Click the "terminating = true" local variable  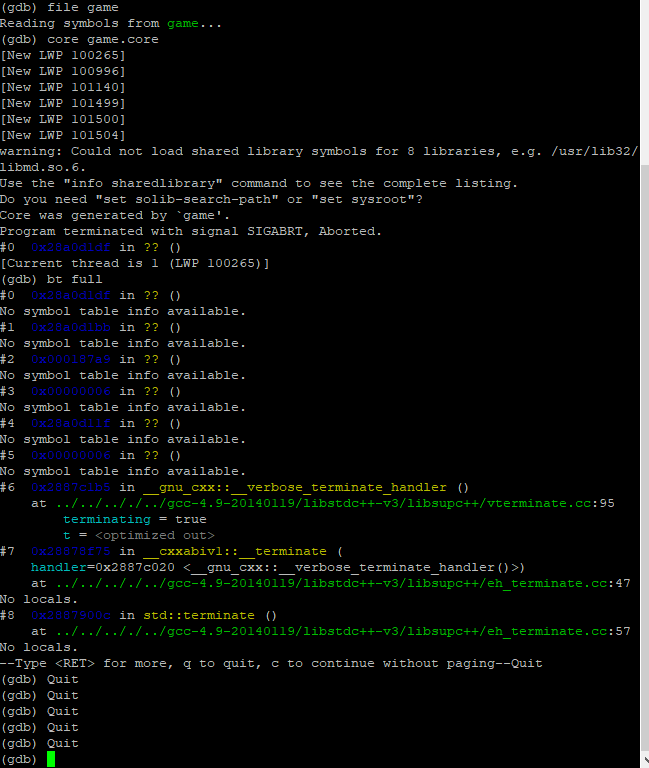(135, 520)
